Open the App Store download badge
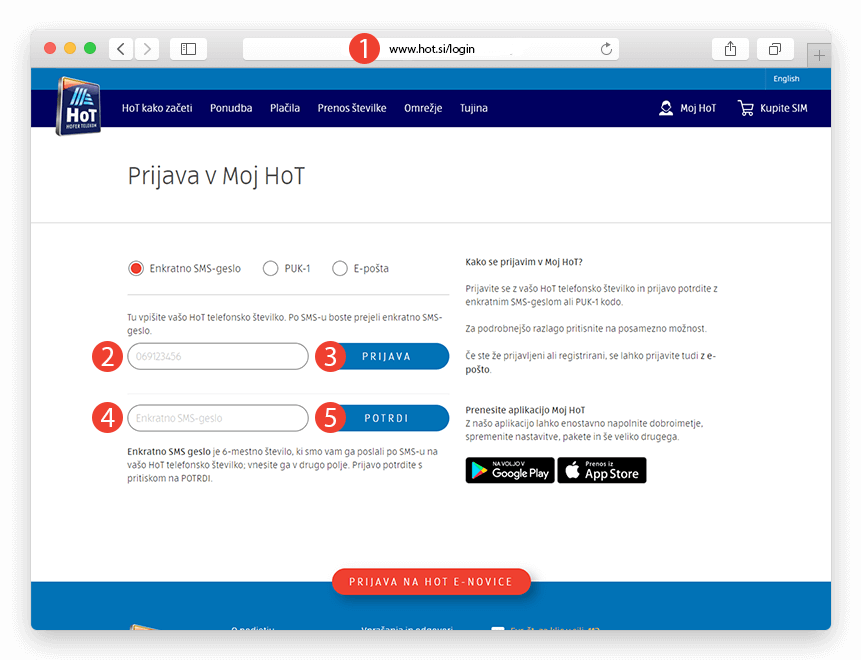The image size is (861, 660). tap(602, 470)
